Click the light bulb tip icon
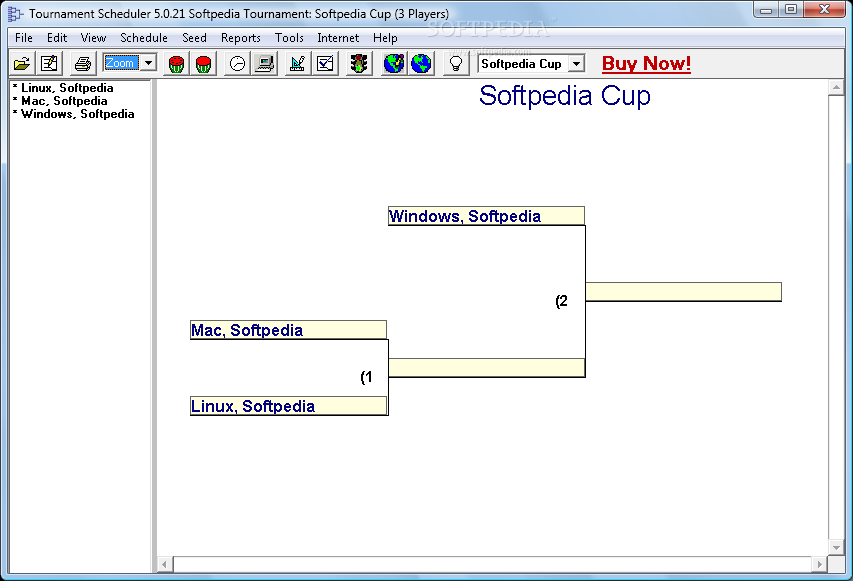The width and height of the screenshot is (853, 581). (456, 64)
